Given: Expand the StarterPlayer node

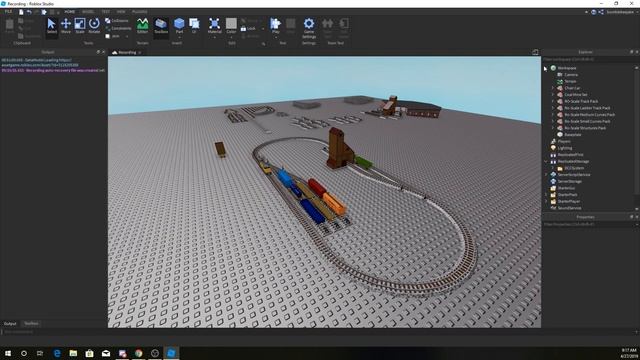Looking at the screenshot, I should point(546,201).
